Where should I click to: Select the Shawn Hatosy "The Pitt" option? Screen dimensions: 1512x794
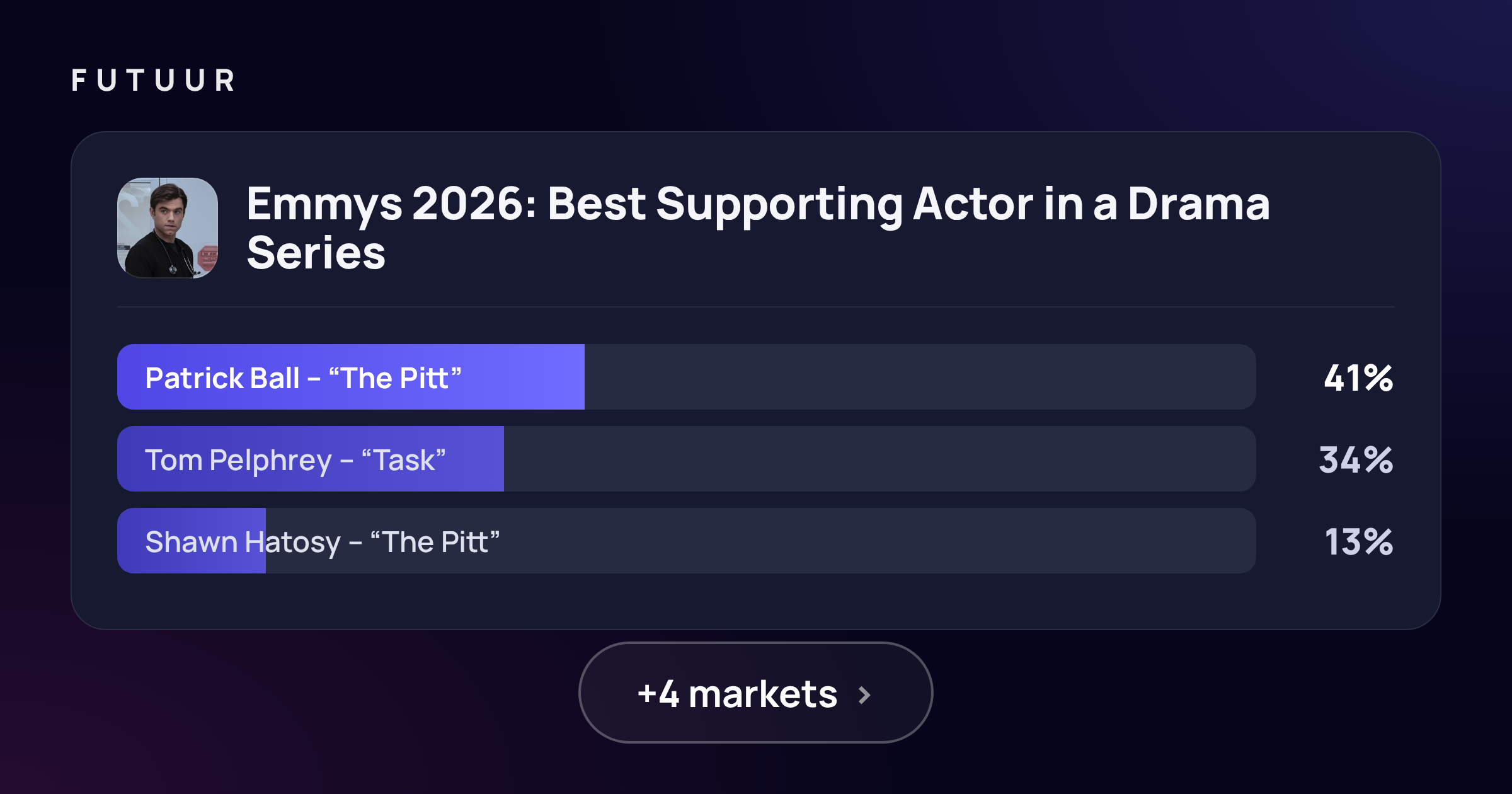(x=687, y=541)
